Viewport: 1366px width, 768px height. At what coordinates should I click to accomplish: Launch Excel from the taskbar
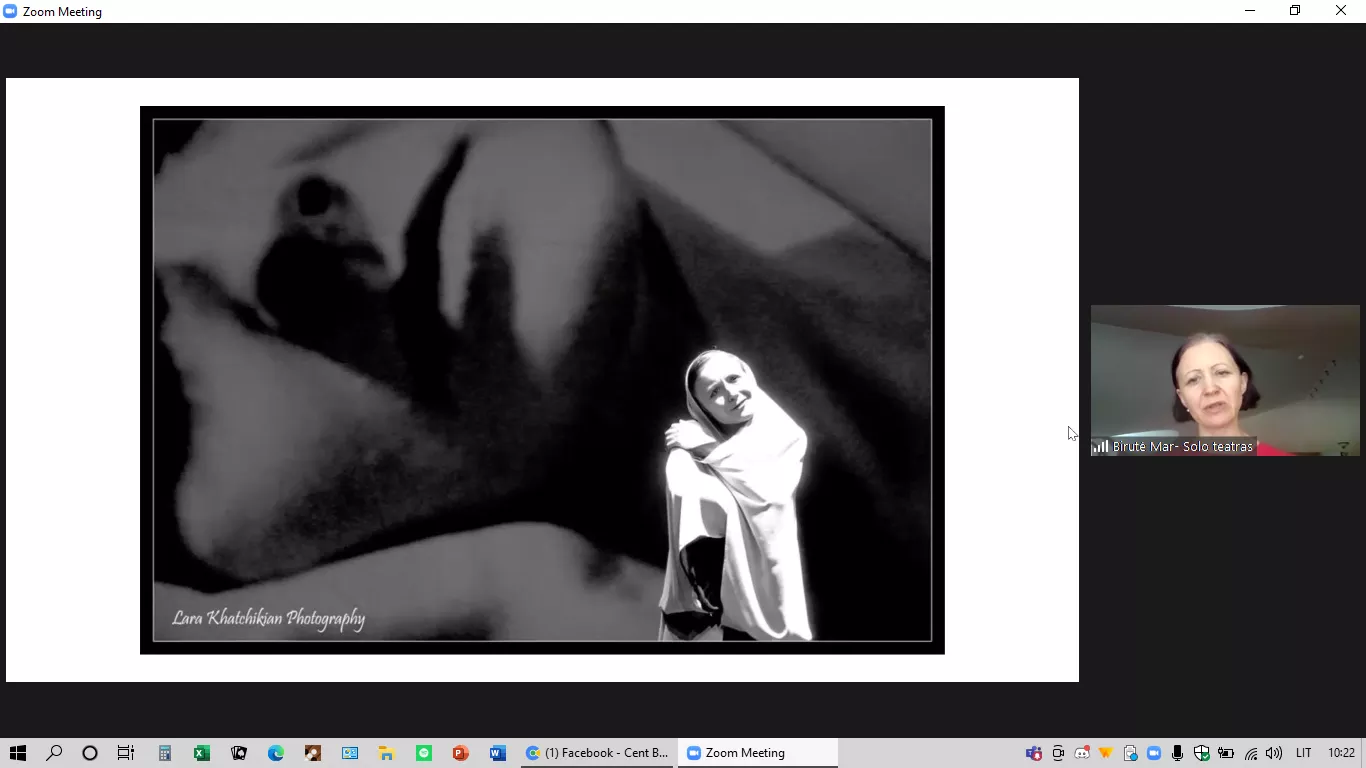pos(202,753)
